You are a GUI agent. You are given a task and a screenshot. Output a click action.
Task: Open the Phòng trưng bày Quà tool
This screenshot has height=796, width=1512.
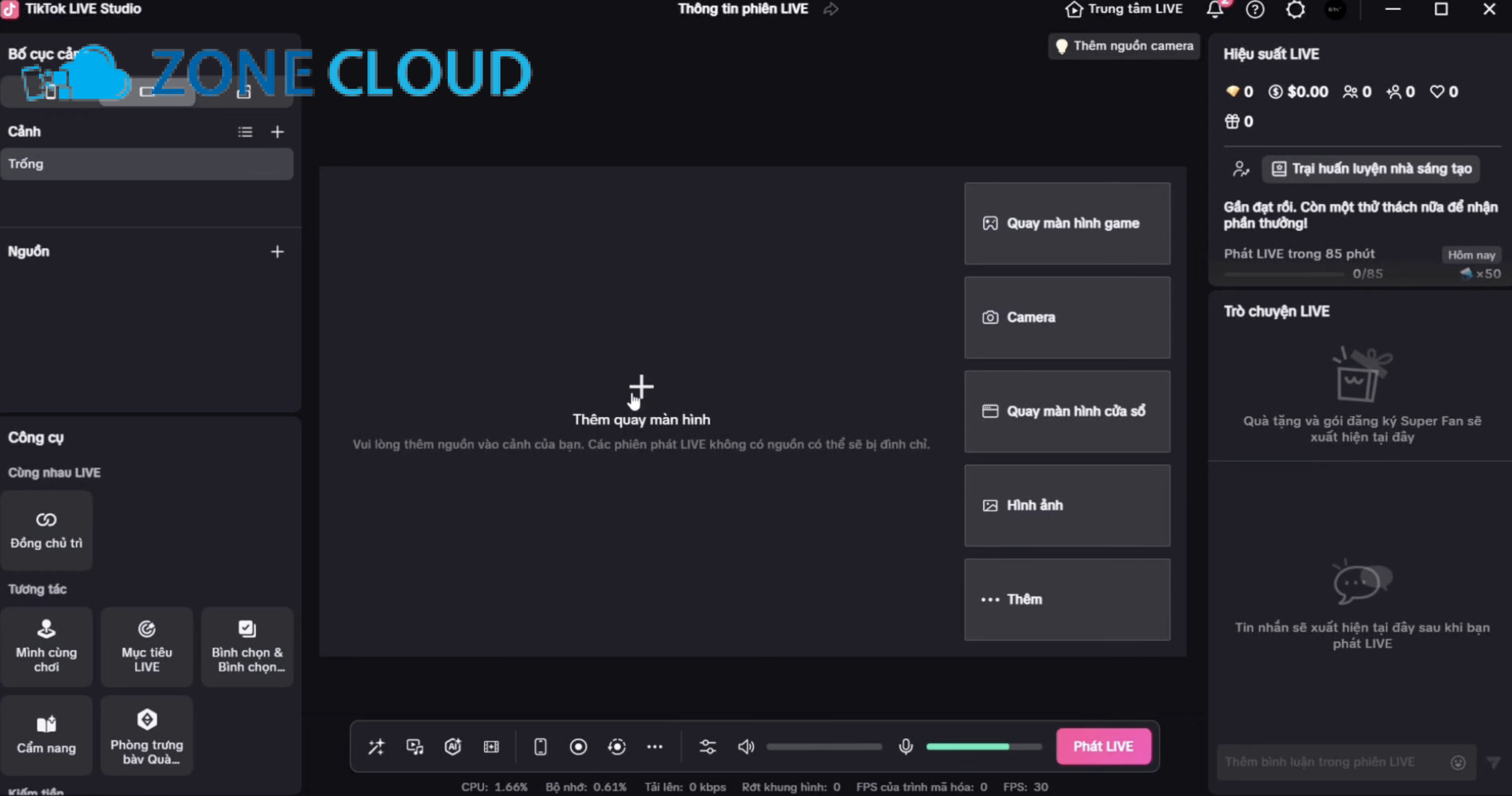pos(146,735)
